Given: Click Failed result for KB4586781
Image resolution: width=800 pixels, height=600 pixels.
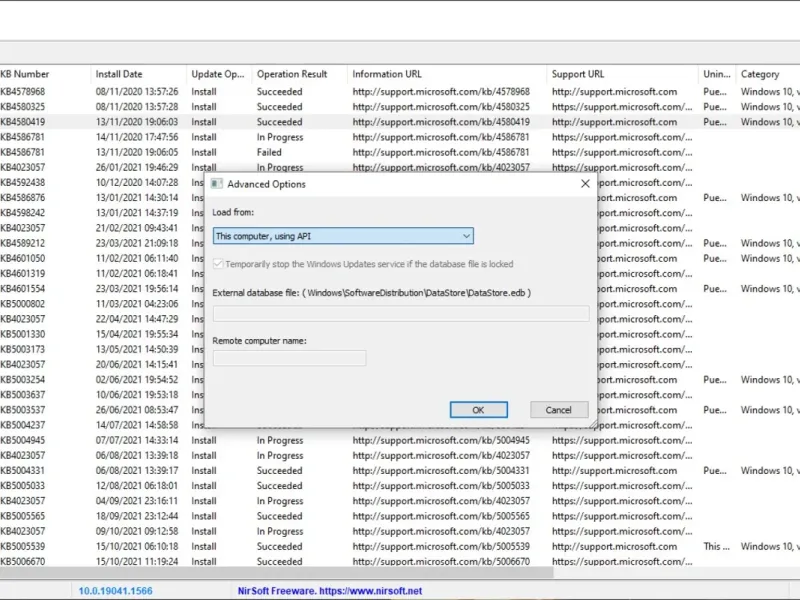Looking at the screenshot, I should pyautogui.click(x=269, y=152).
